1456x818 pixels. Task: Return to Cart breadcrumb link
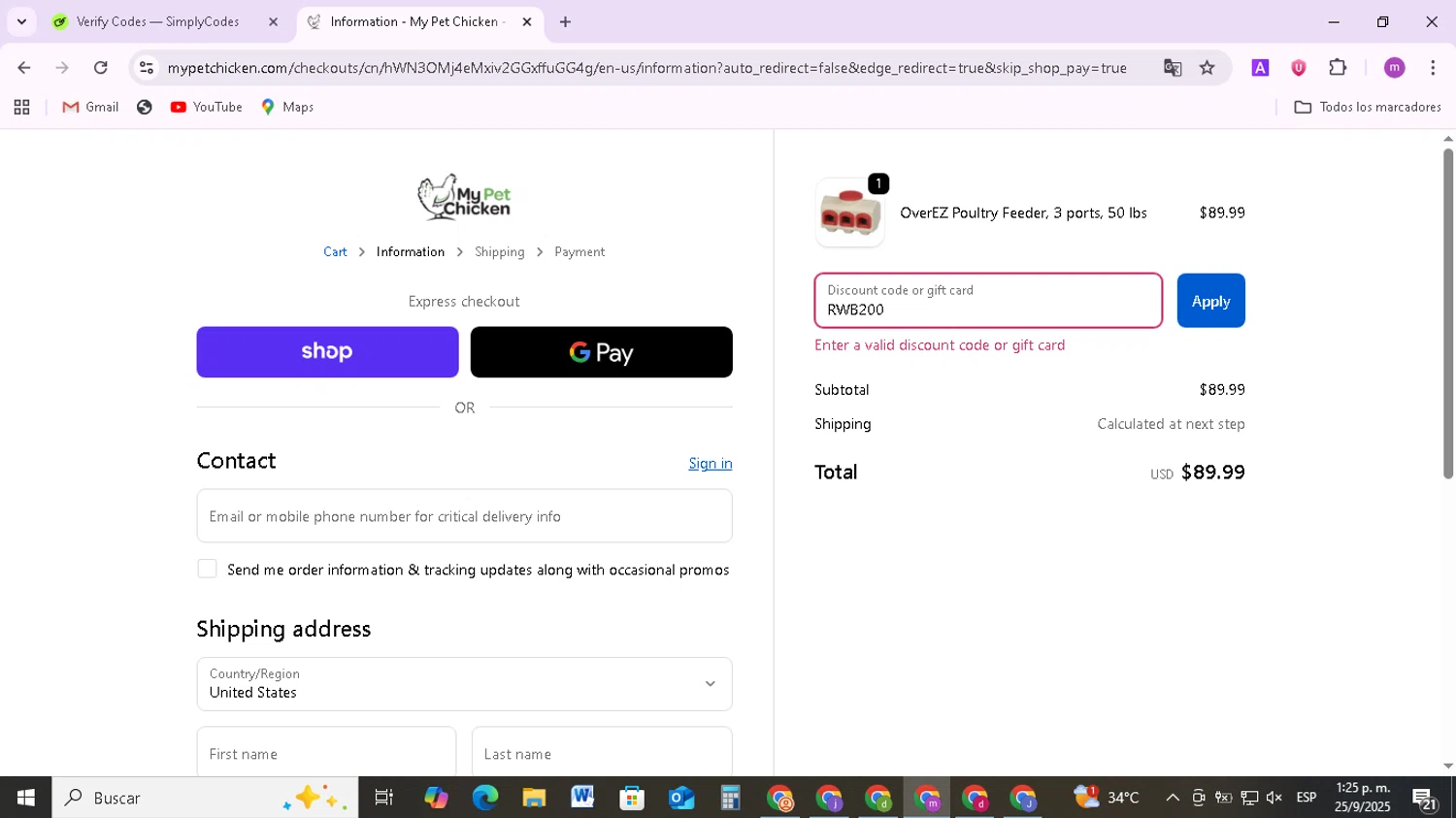tap(335, 251)
